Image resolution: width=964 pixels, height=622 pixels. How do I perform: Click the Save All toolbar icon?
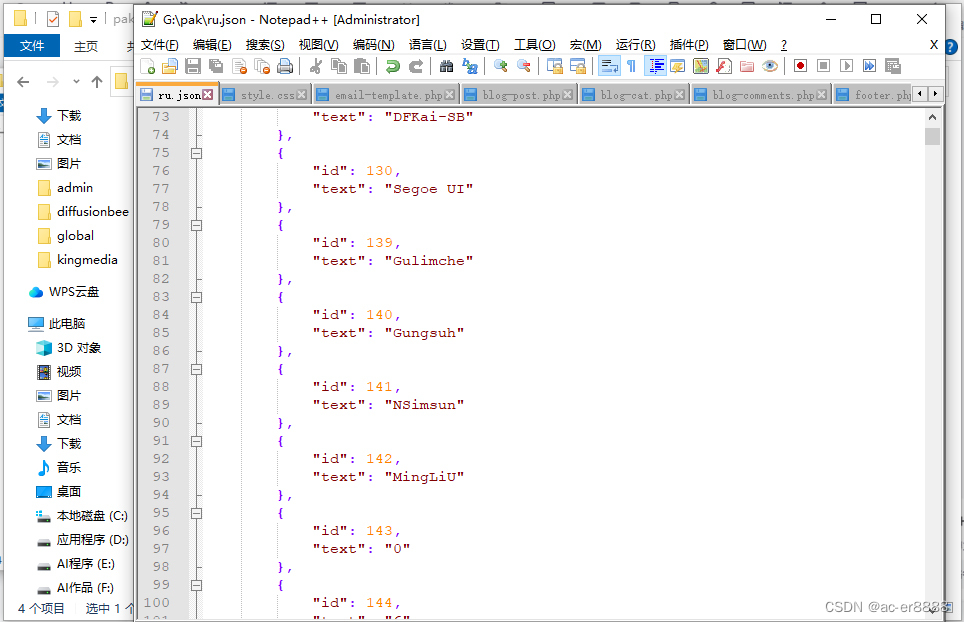(x=216, y=66)
